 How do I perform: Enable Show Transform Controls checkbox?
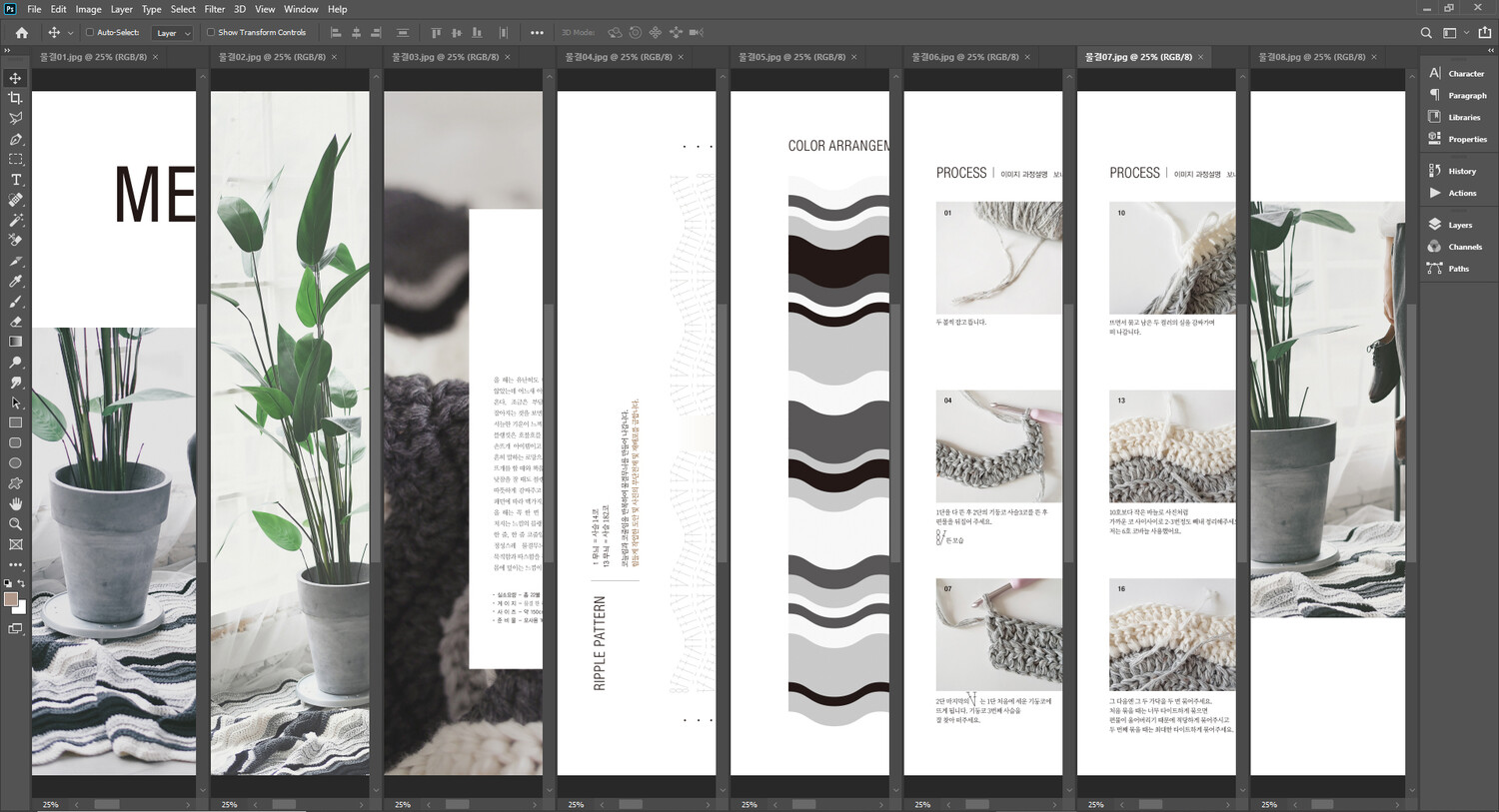211,32
